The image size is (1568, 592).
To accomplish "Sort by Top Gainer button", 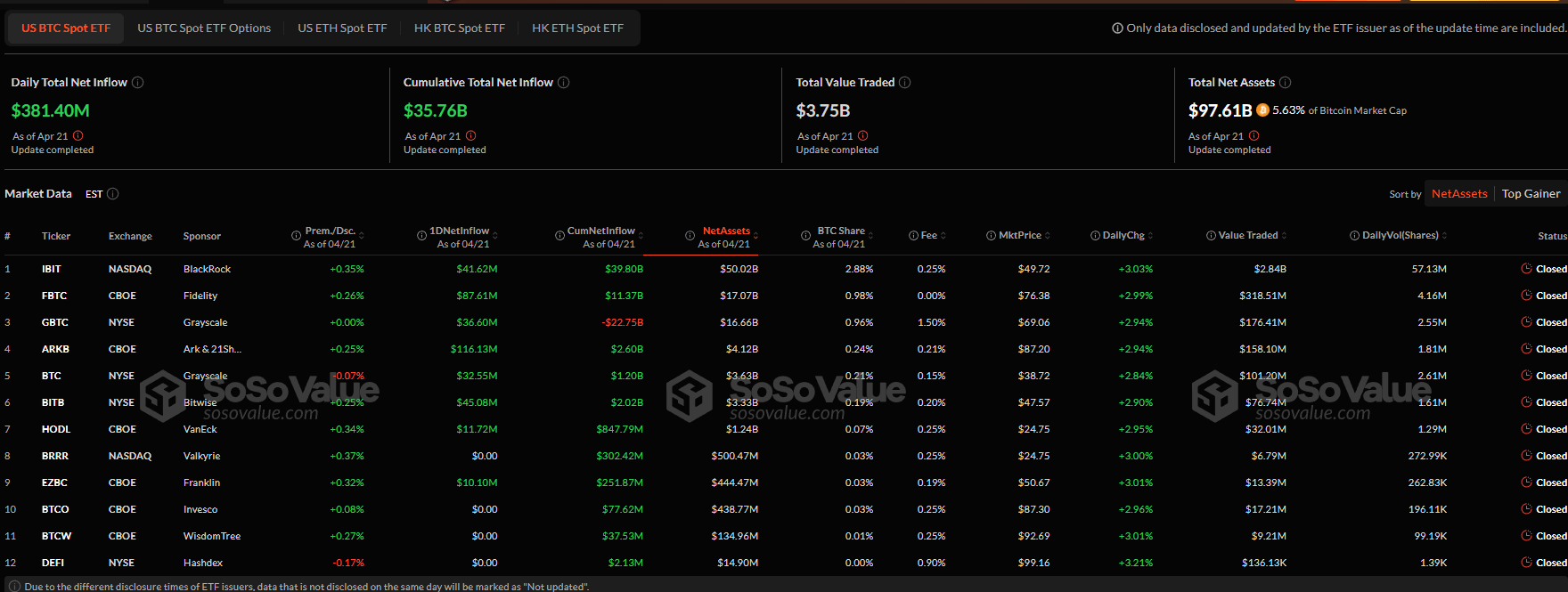I will (x=1531, y=194).
